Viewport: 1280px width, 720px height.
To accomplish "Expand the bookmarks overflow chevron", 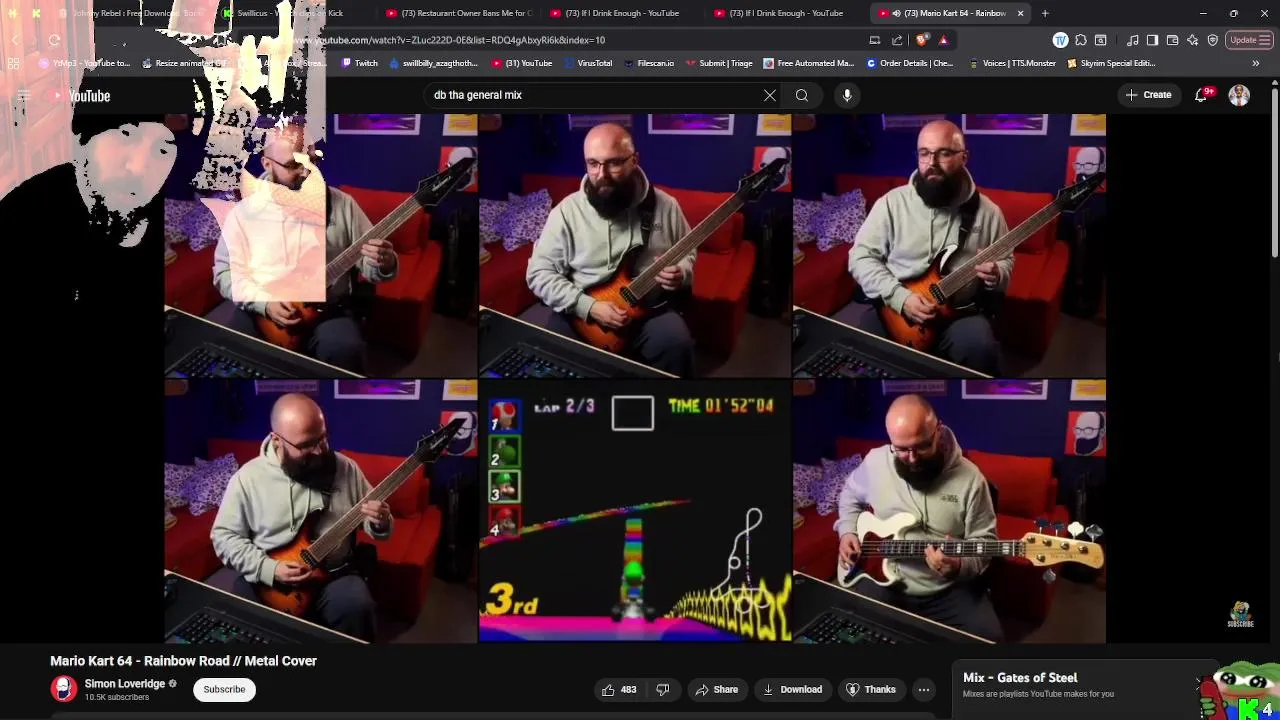I will coord(1256,63).
